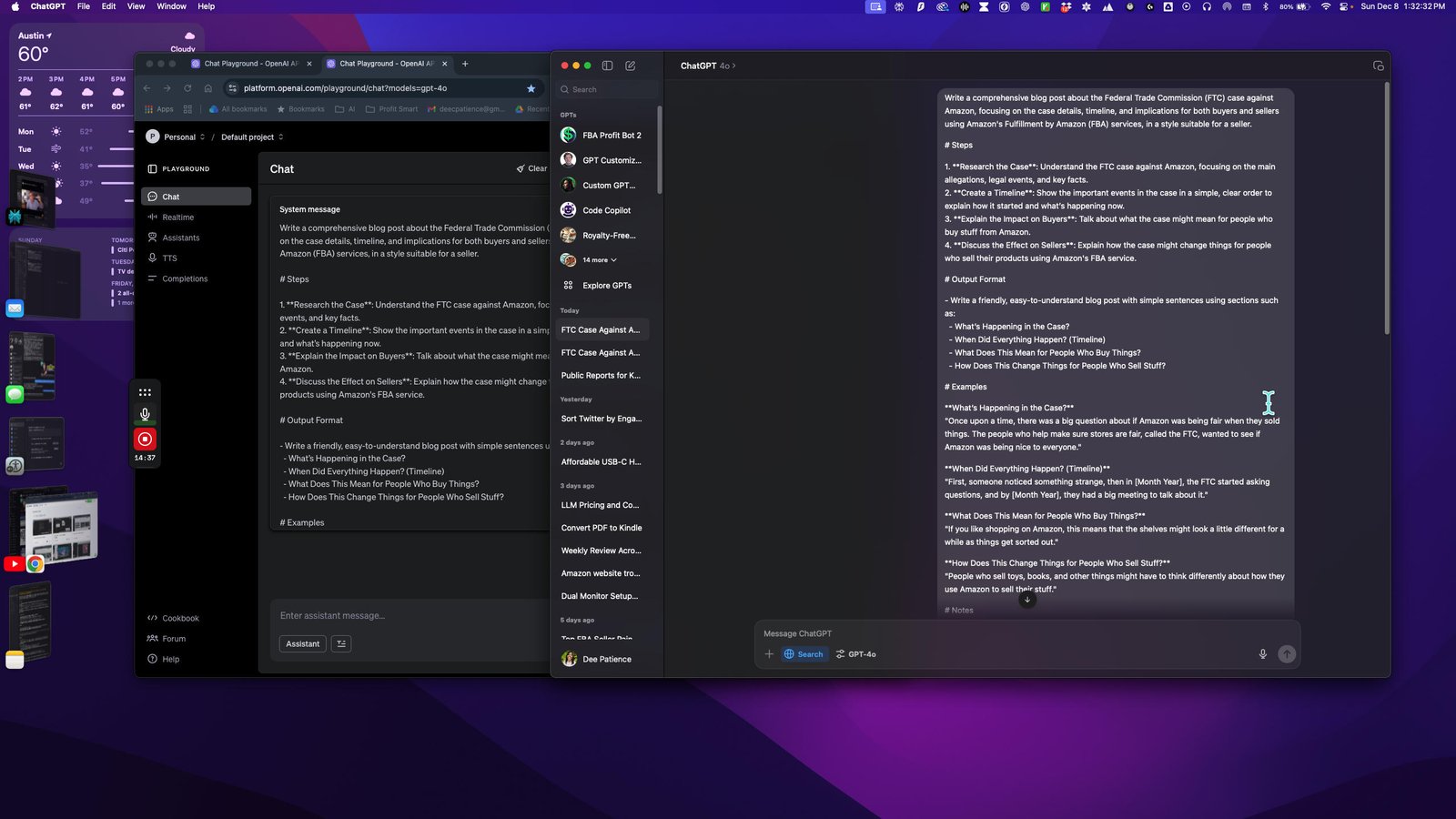This screenshot has width=1456, height=819.
Task: Toggle Search mode in ChatGPT composer
Action: [x=804, y=654]
